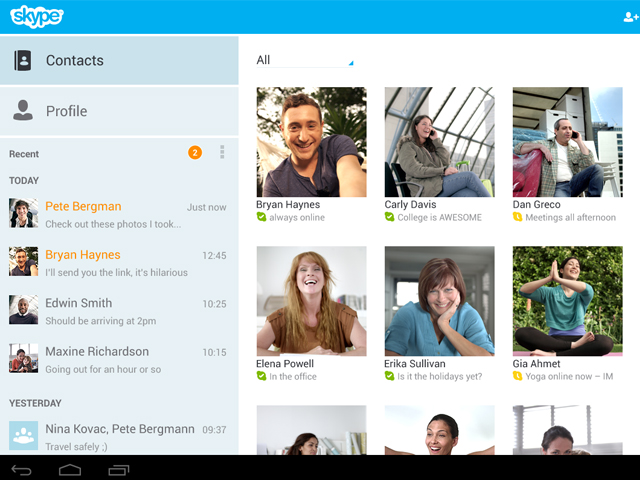Click the 'Gia Ahmet' name label
This screenshot has width=640, height=480.
tap(536, 363)
